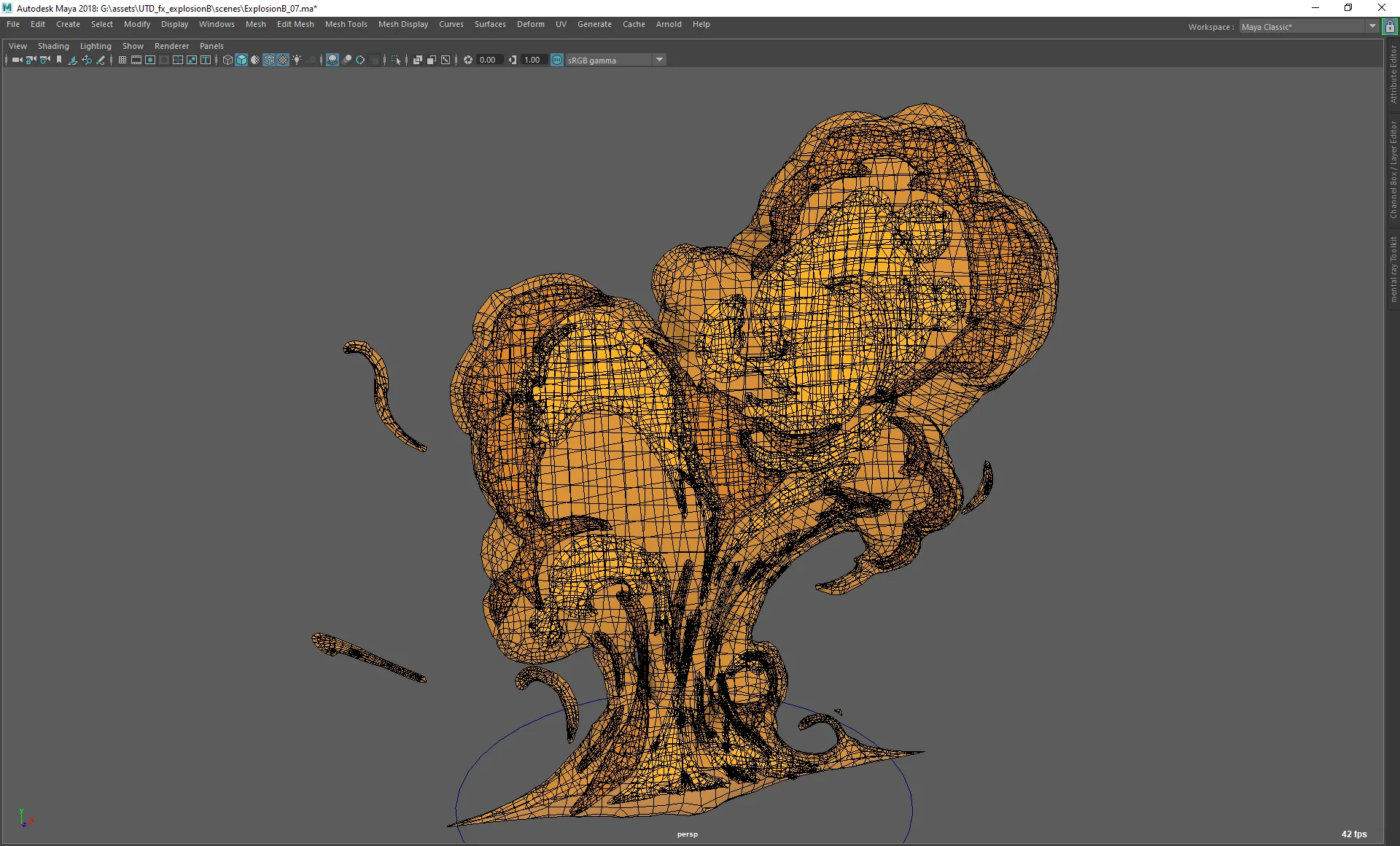Open the Arnold menu
The width and height of the screenshot is (1400, 846).
tap(669, 24)
